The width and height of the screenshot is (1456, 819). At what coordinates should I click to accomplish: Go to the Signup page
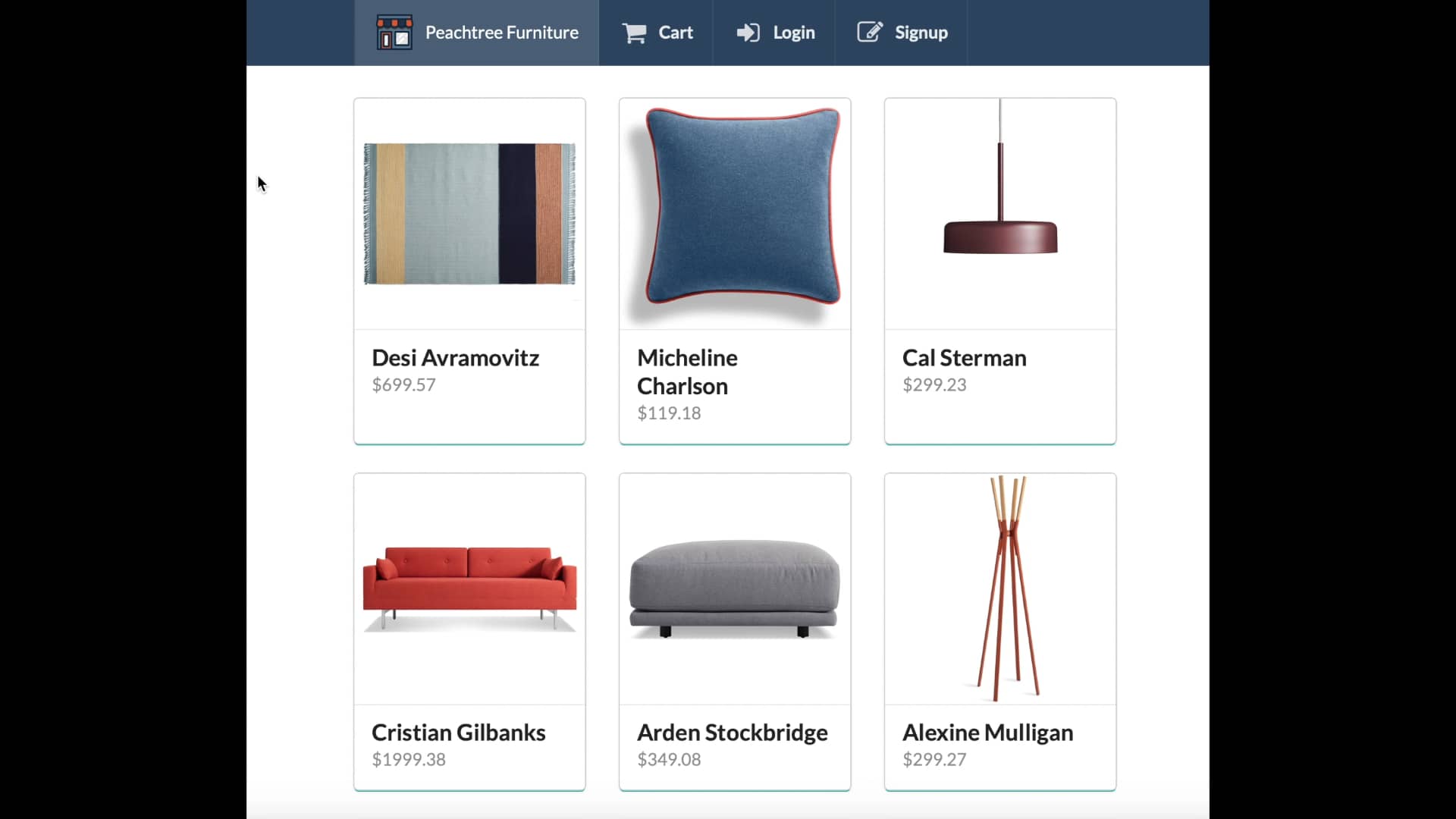[902, 33]
